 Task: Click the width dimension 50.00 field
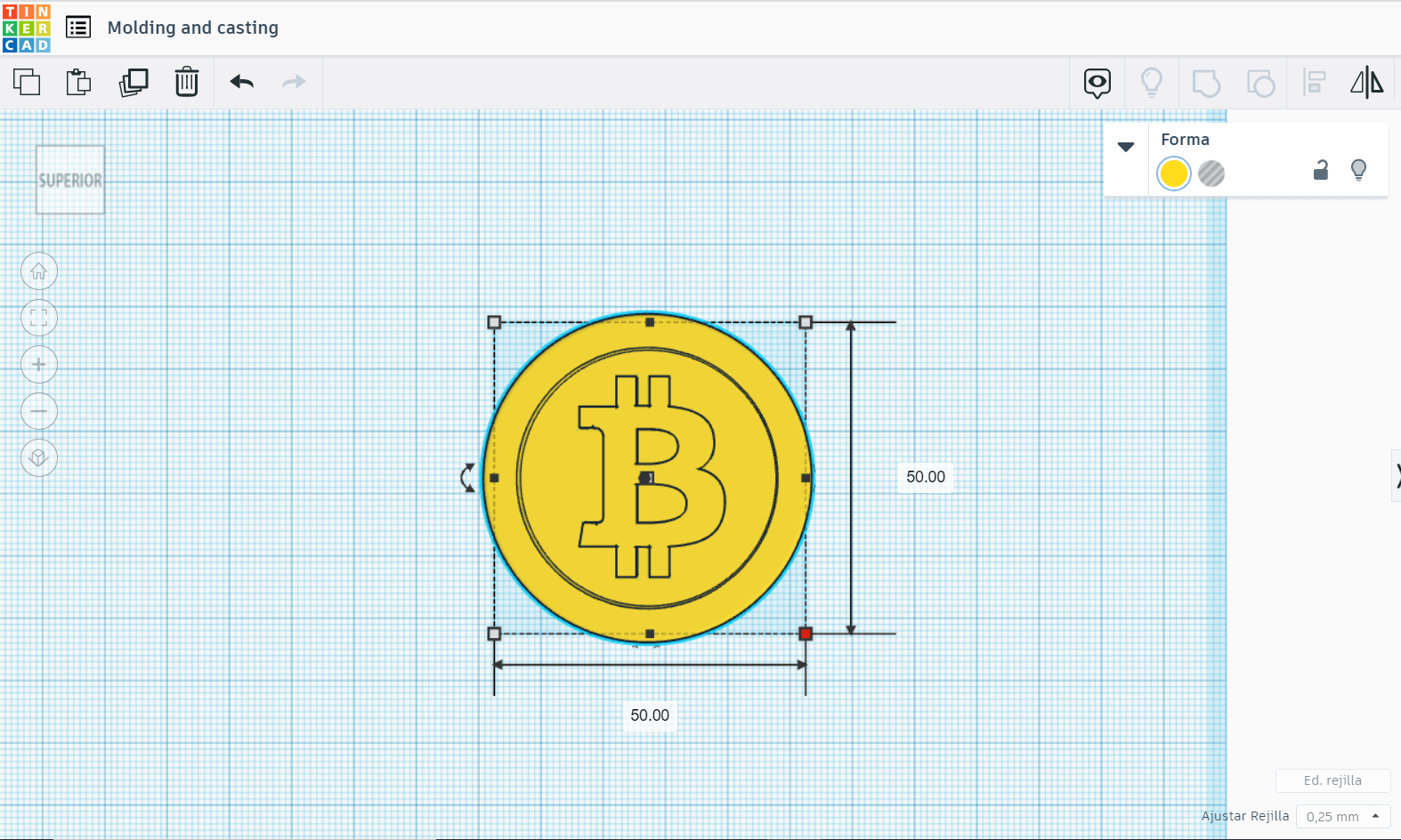[650, 715]
